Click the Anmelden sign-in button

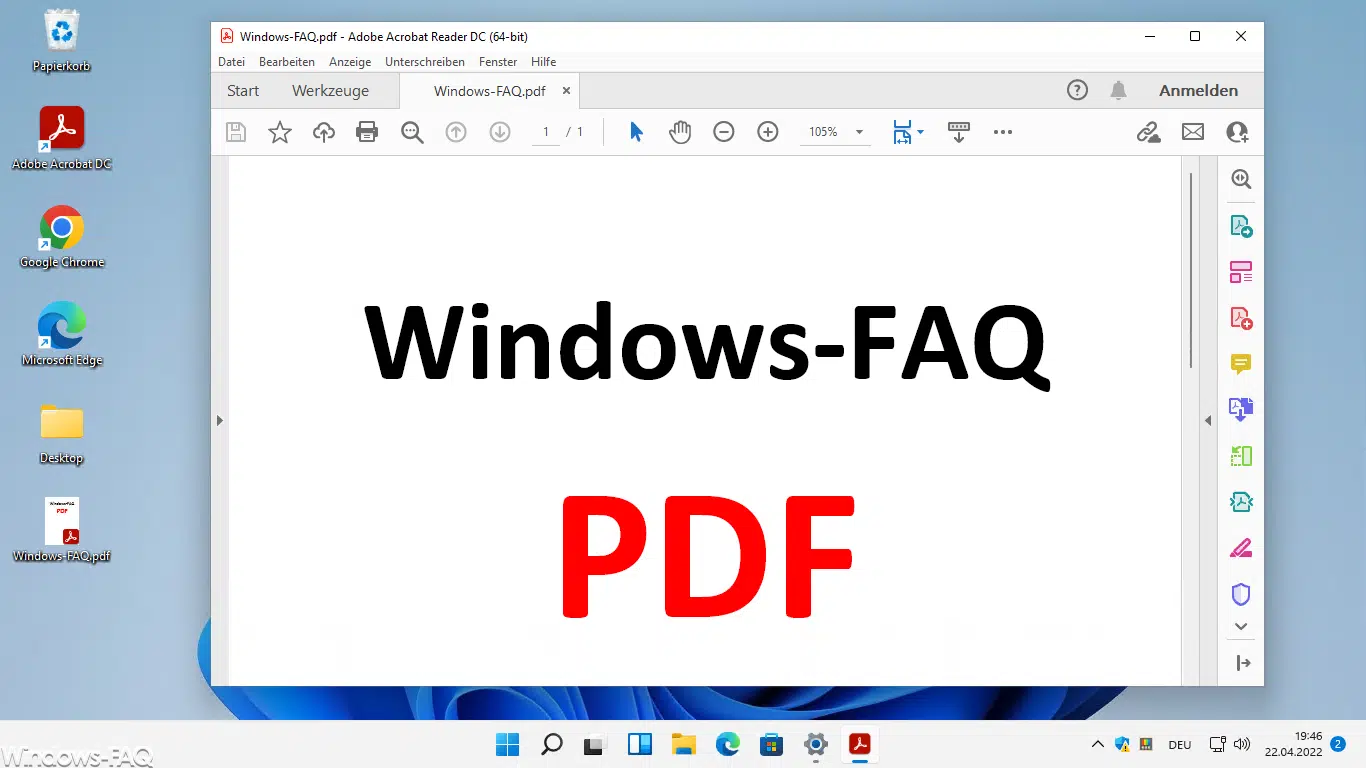coord(1198,91)
